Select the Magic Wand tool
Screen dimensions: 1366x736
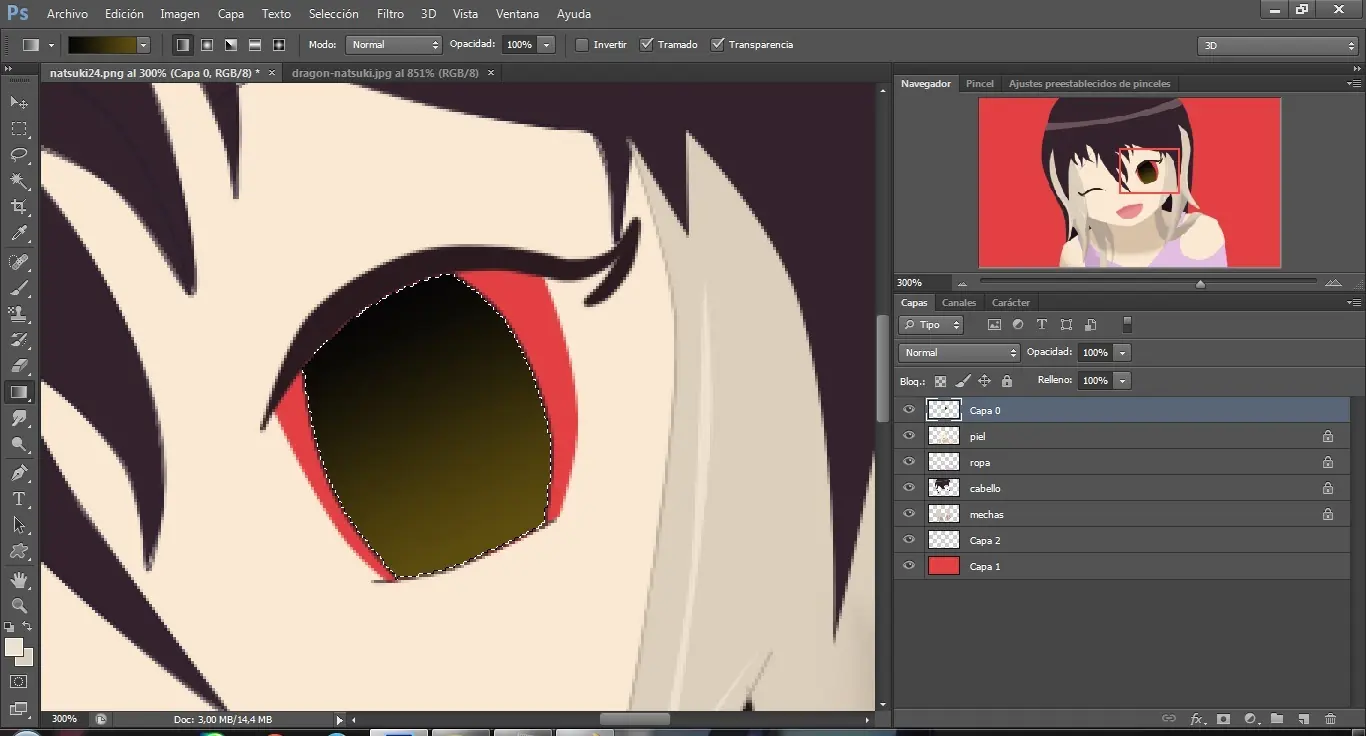coord(19,181)
